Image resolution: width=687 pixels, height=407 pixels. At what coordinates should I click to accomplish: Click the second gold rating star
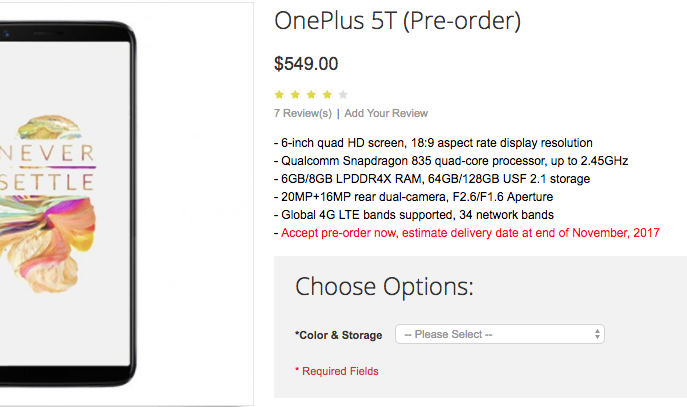pyautogui.click(x=296, y=95)
